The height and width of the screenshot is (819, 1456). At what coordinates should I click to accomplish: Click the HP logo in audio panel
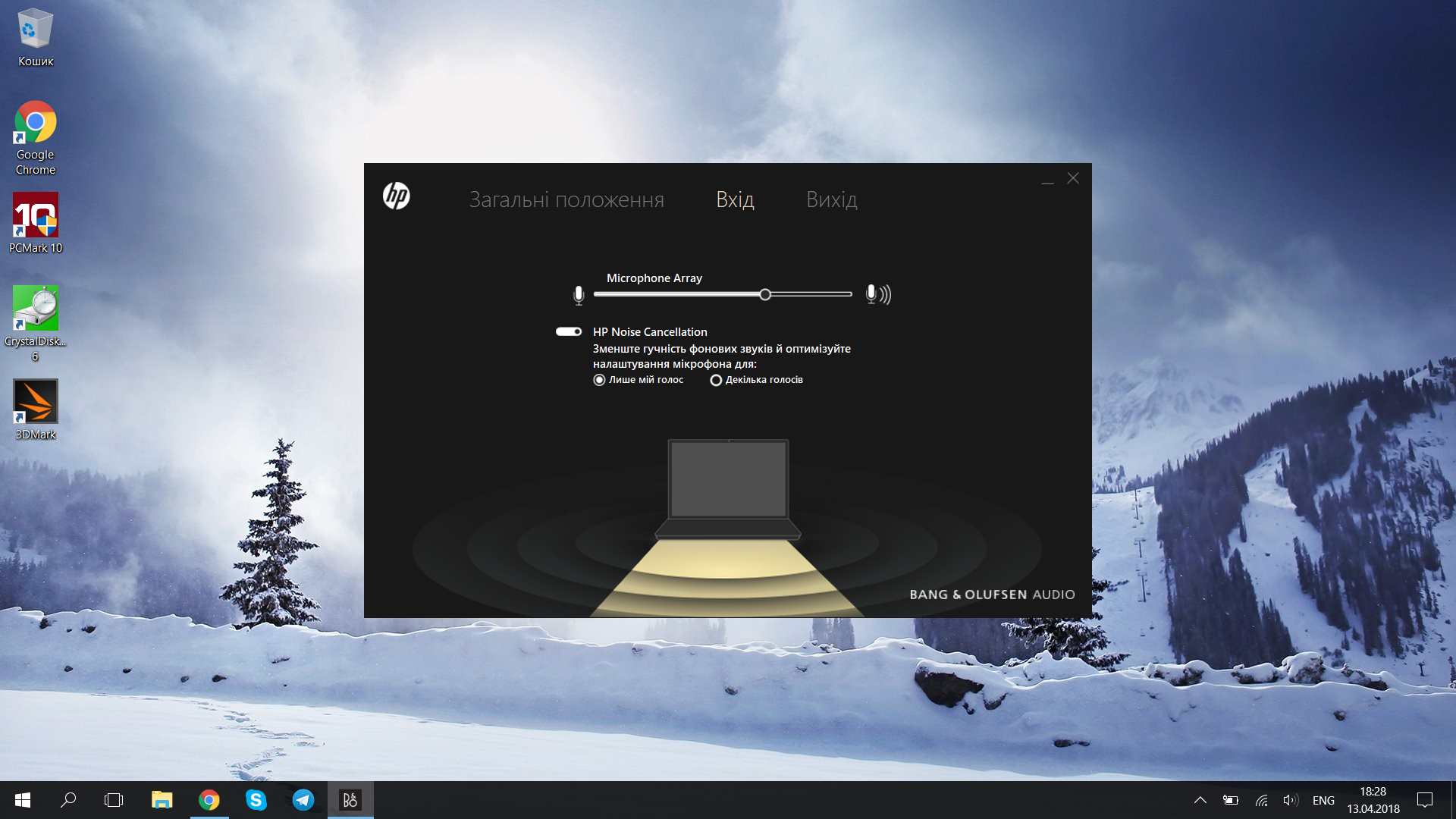point(396,196)
